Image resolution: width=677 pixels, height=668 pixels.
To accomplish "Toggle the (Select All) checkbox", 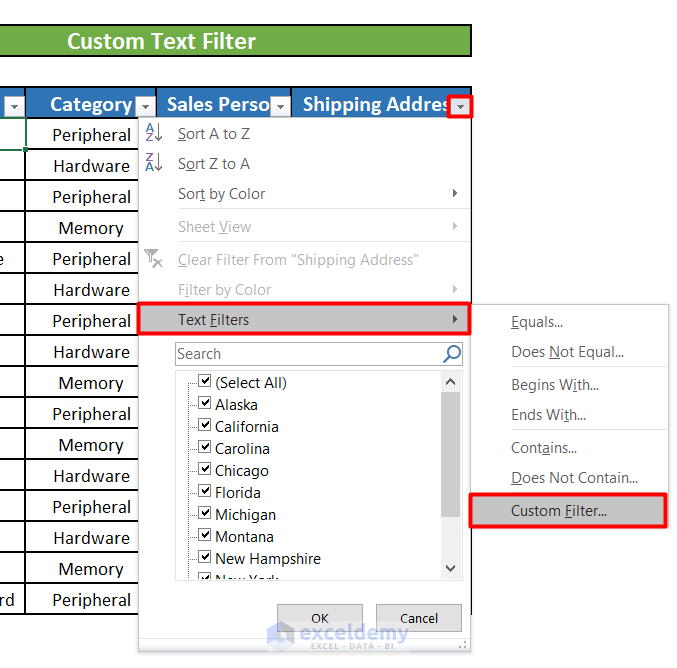I will pos(205,382).
